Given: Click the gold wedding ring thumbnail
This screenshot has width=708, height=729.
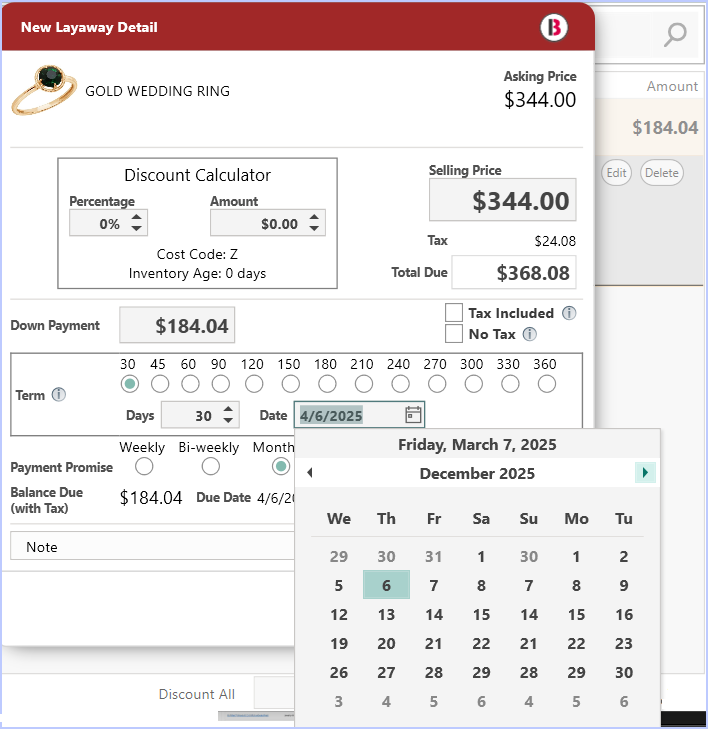Looking at the screenshot, I should pyautogui.click(x=44, y=90).
